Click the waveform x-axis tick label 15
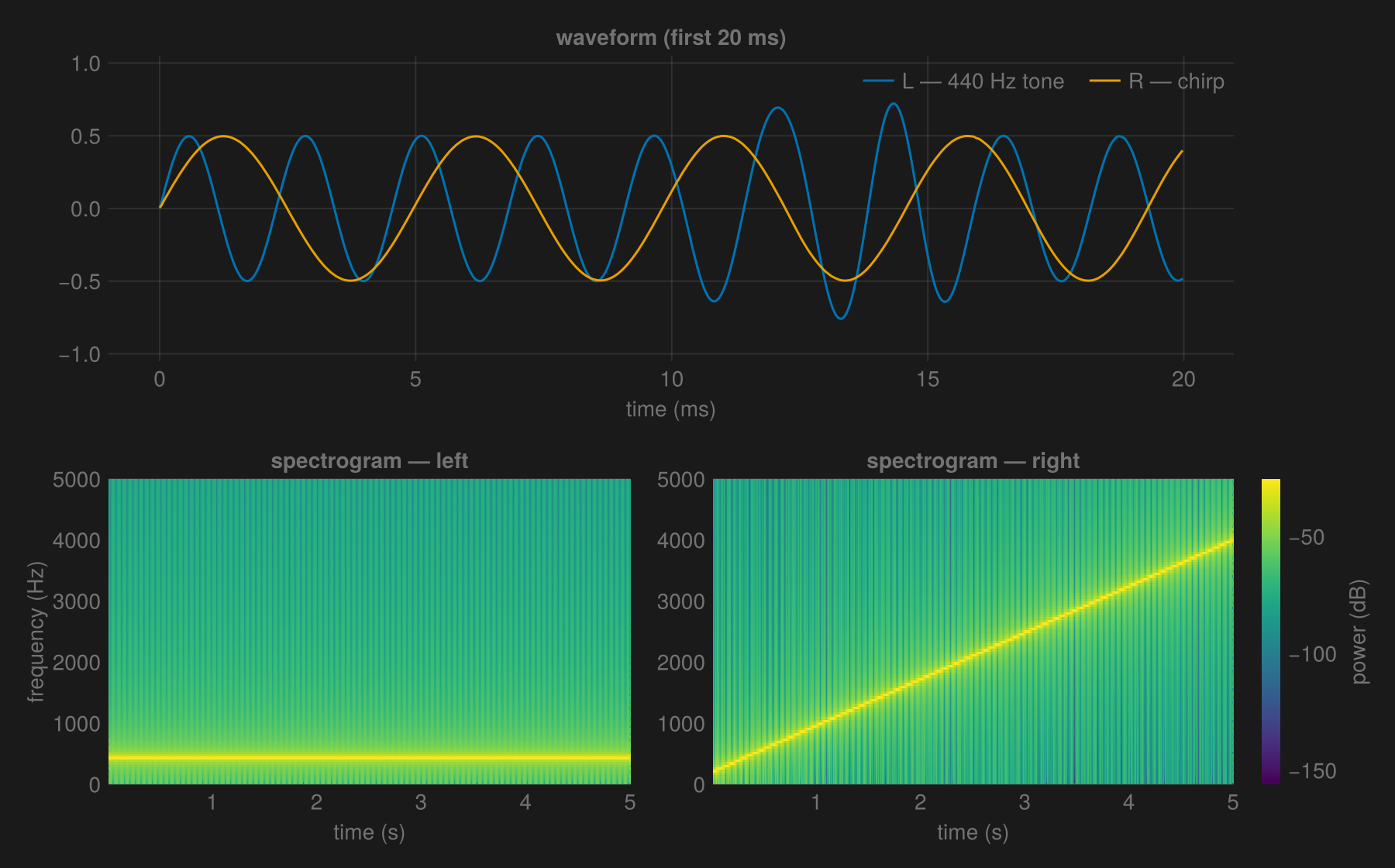 pos(927,379)
